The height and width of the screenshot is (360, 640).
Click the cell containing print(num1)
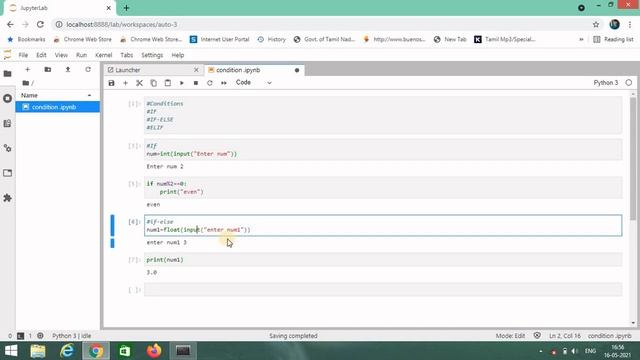click(383, 260)
